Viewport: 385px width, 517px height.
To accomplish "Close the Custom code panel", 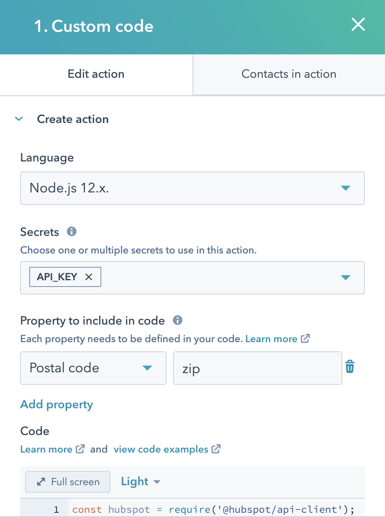I will coord(358,25).
